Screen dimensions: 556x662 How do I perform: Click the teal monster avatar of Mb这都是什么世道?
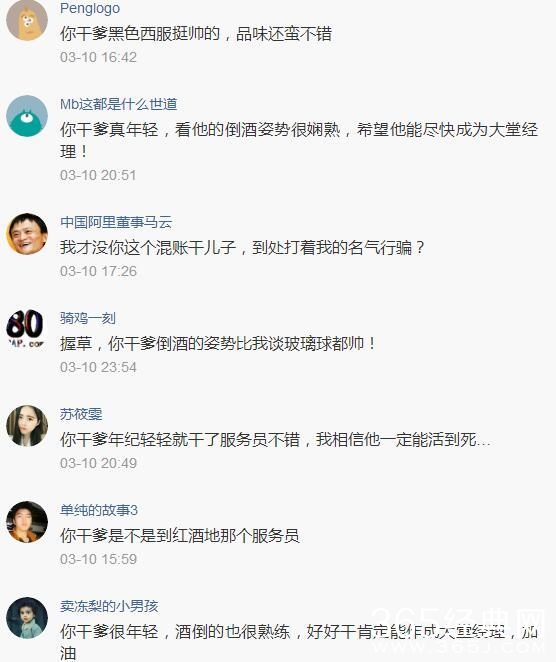coord(27,116)
